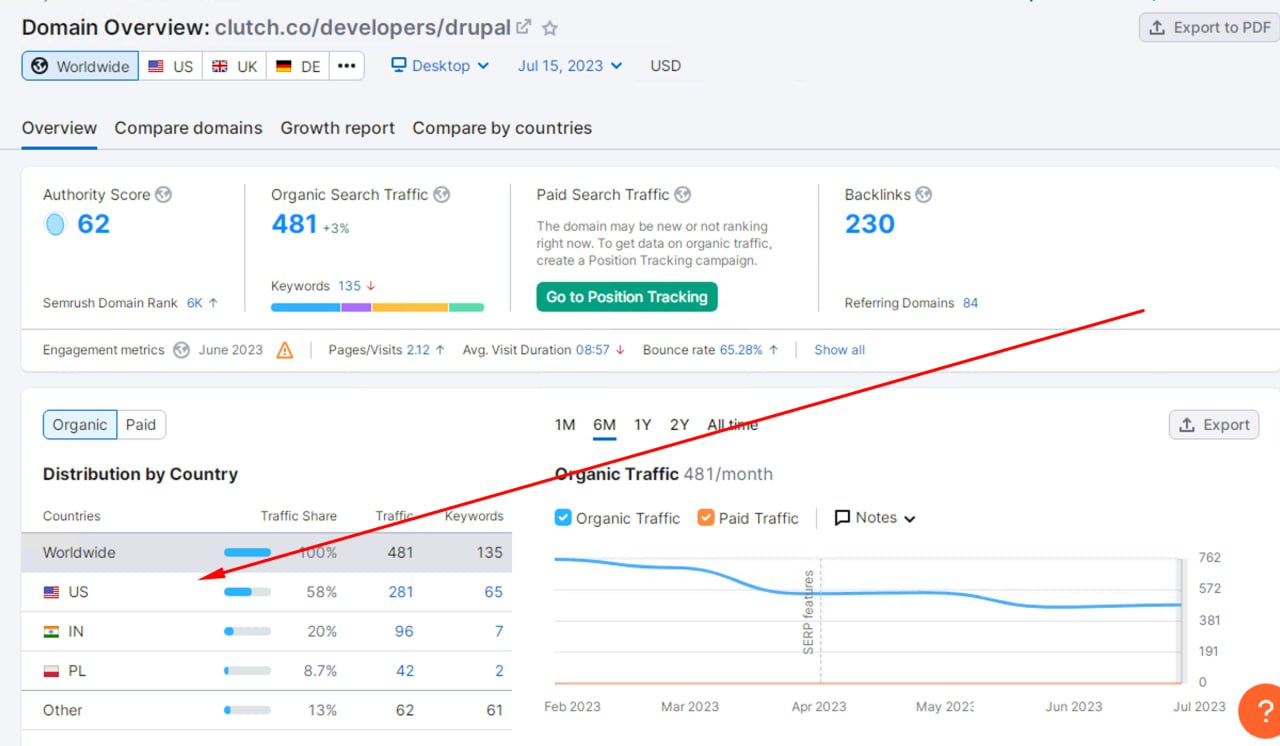Click the Go to Position Tracking button
This screenshot has height=746, width=1280.
point(626,297)
